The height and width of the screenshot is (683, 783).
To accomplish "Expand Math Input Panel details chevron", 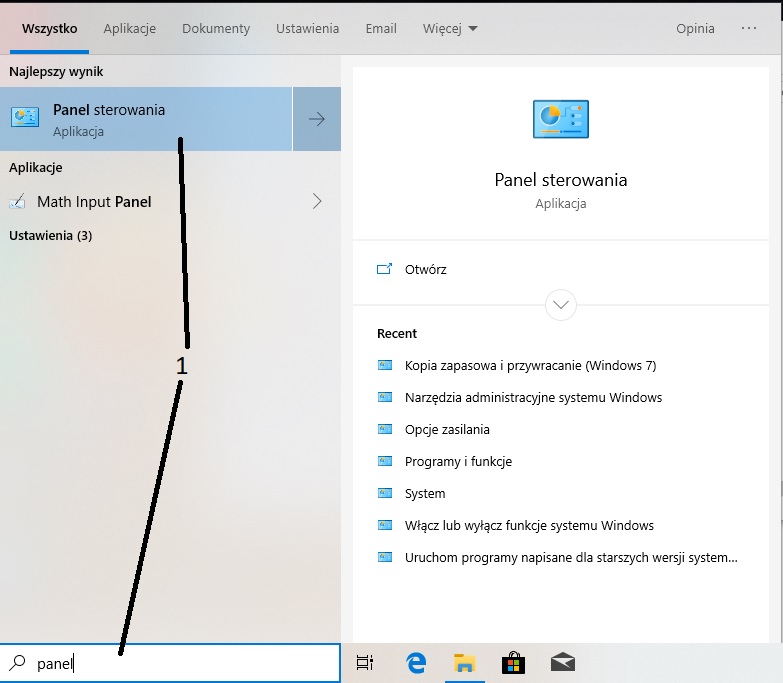I will click(x=317, y=201).
